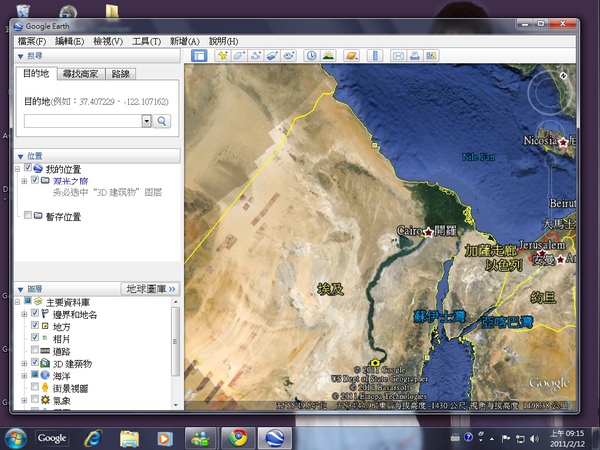Show historical imagery clock
The width and height of the screenshot is (600, 450).
[x=311, y=56]
